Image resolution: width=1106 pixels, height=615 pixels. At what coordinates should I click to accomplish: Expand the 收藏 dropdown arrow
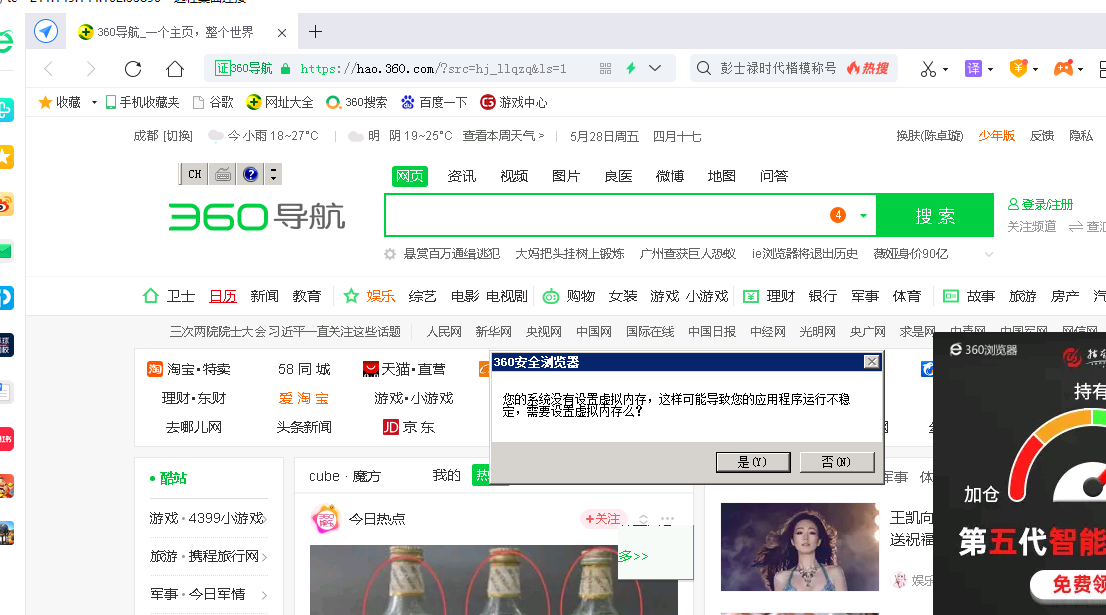94,103
